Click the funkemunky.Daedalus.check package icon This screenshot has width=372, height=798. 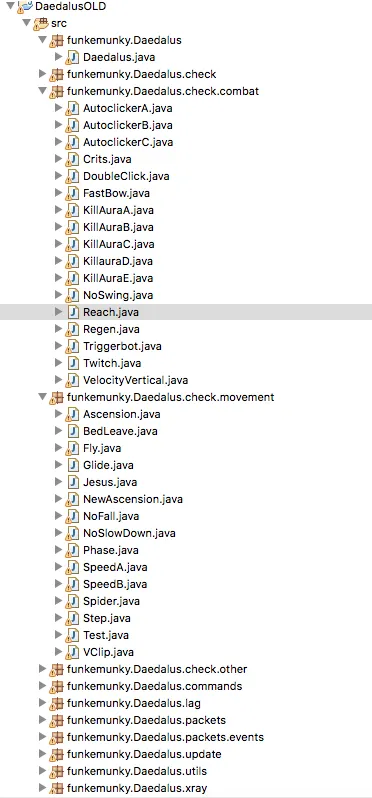(x=56, y=74)
